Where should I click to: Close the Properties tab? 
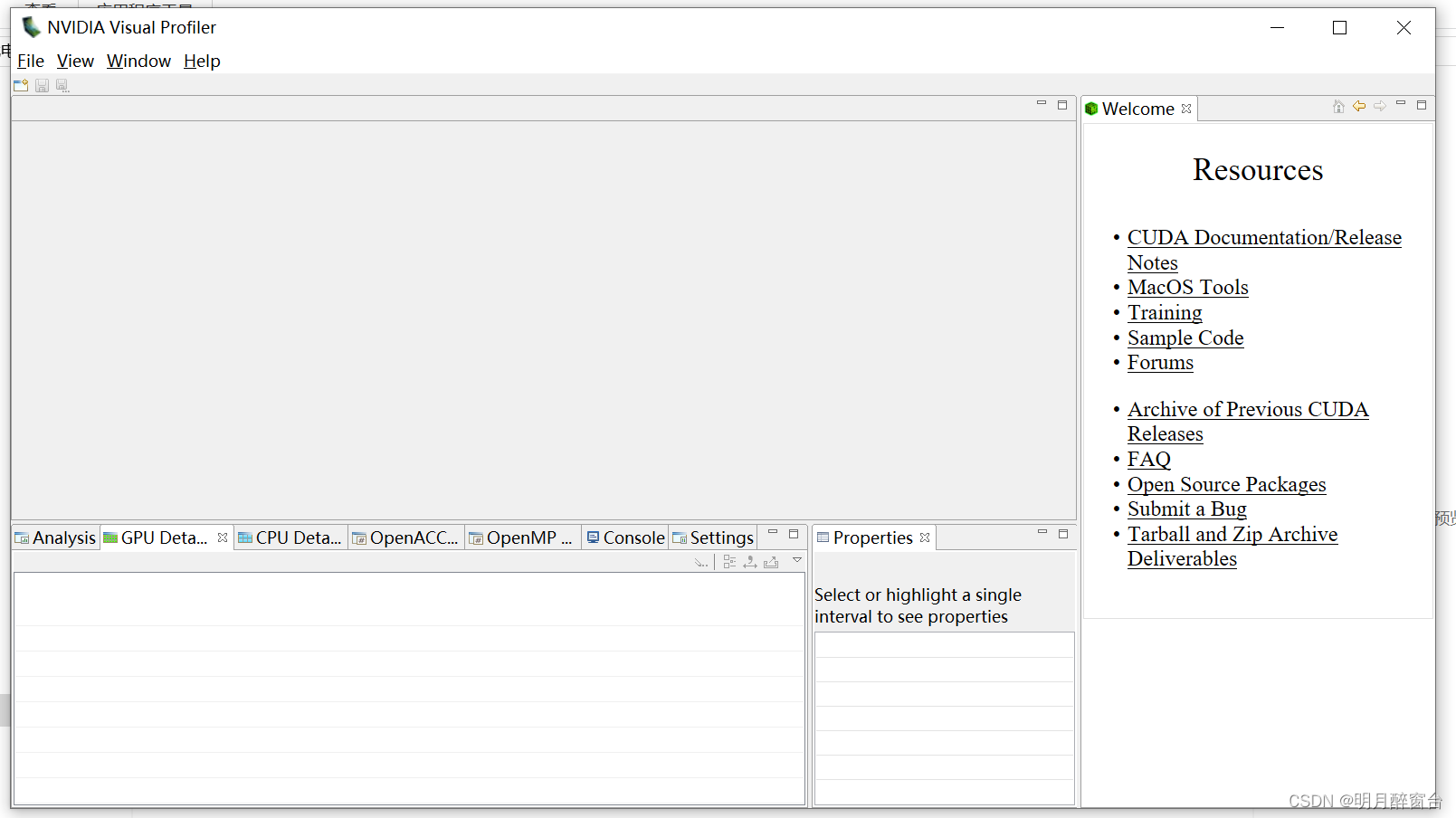(925, 537)
